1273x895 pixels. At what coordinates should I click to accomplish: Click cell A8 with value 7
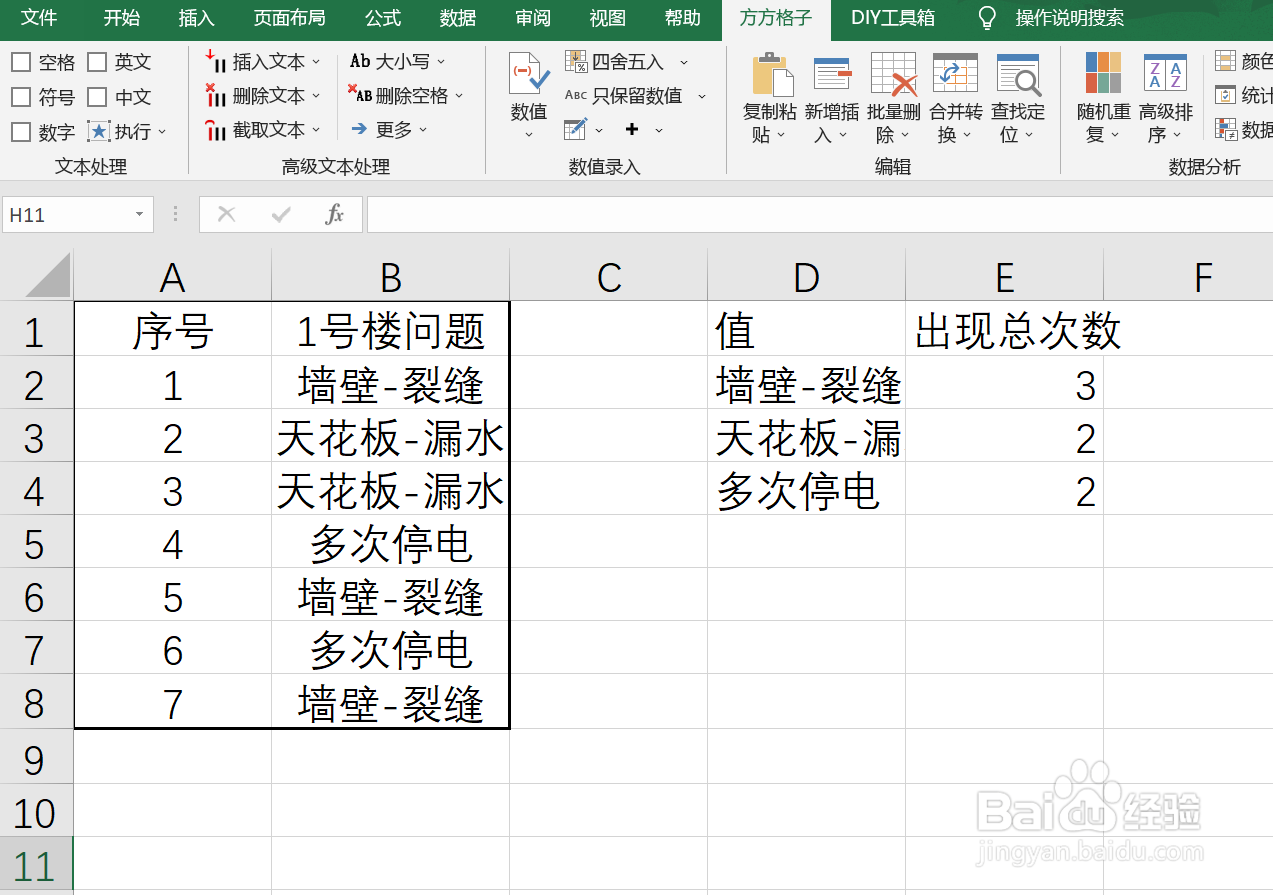pyautogui.click(x=173, y=703)
